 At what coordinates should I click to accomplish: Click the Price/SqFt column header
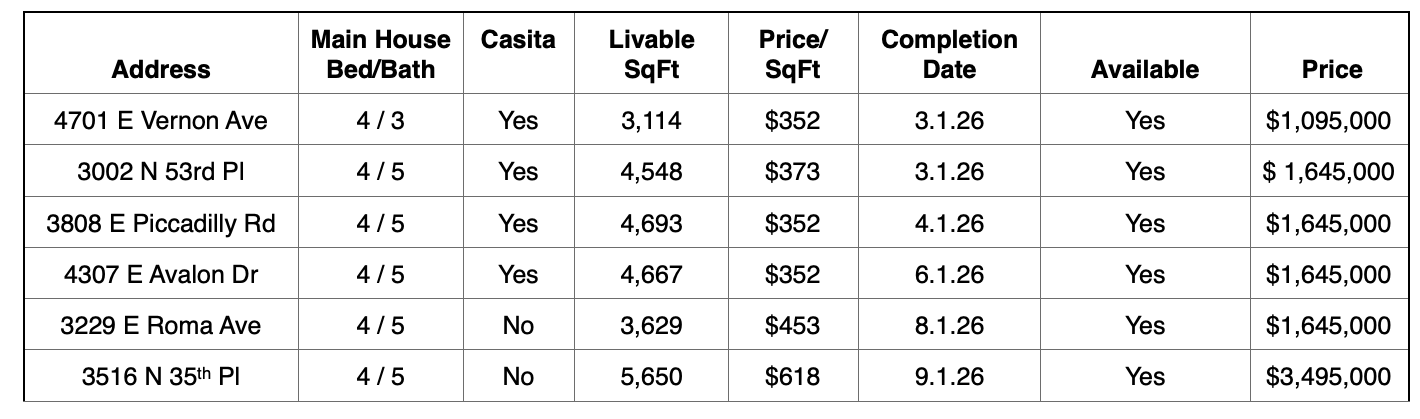click(792, 55)
